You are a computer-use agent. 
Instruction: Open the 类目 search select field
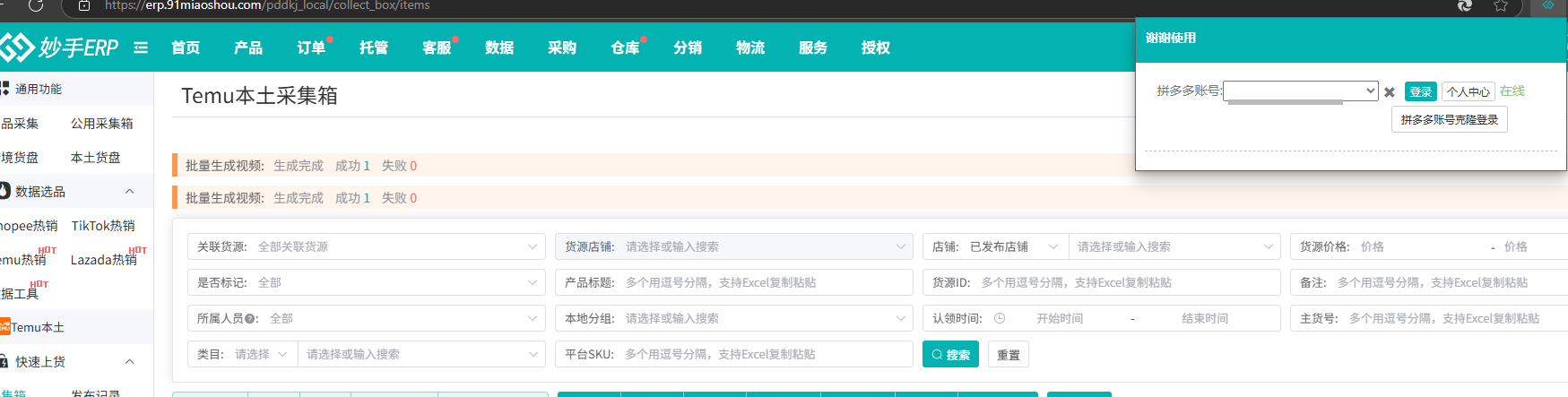pyautogui.click(x=421, y=354)
